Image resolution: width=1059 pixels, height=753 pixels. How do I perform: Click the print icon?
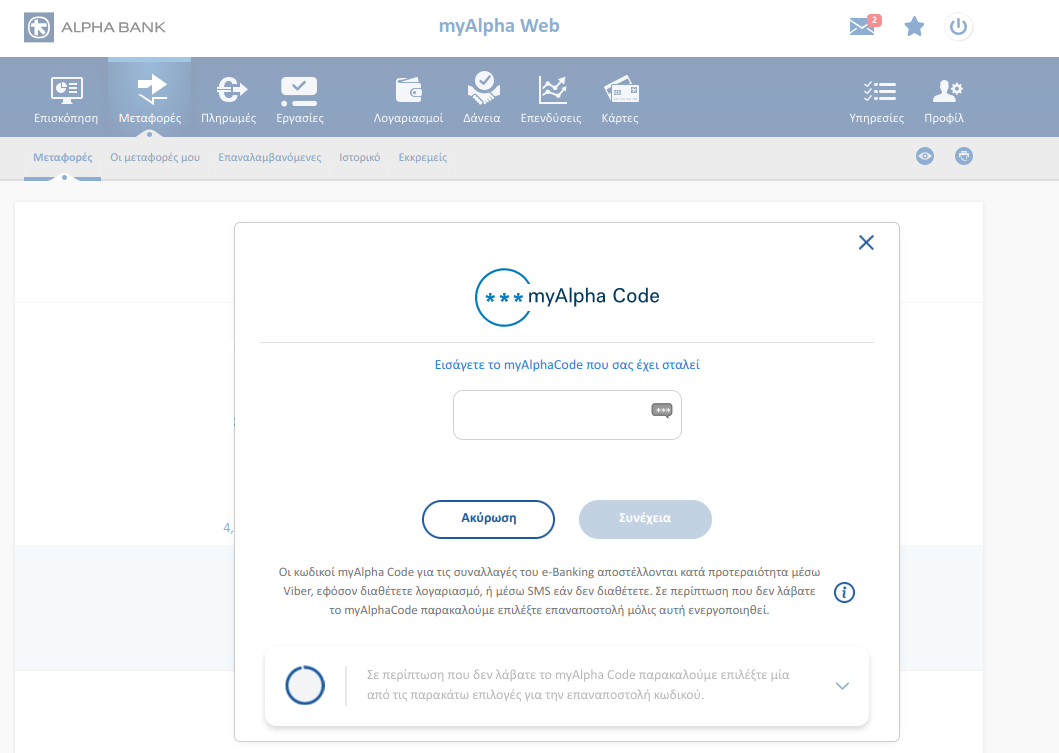964,156
